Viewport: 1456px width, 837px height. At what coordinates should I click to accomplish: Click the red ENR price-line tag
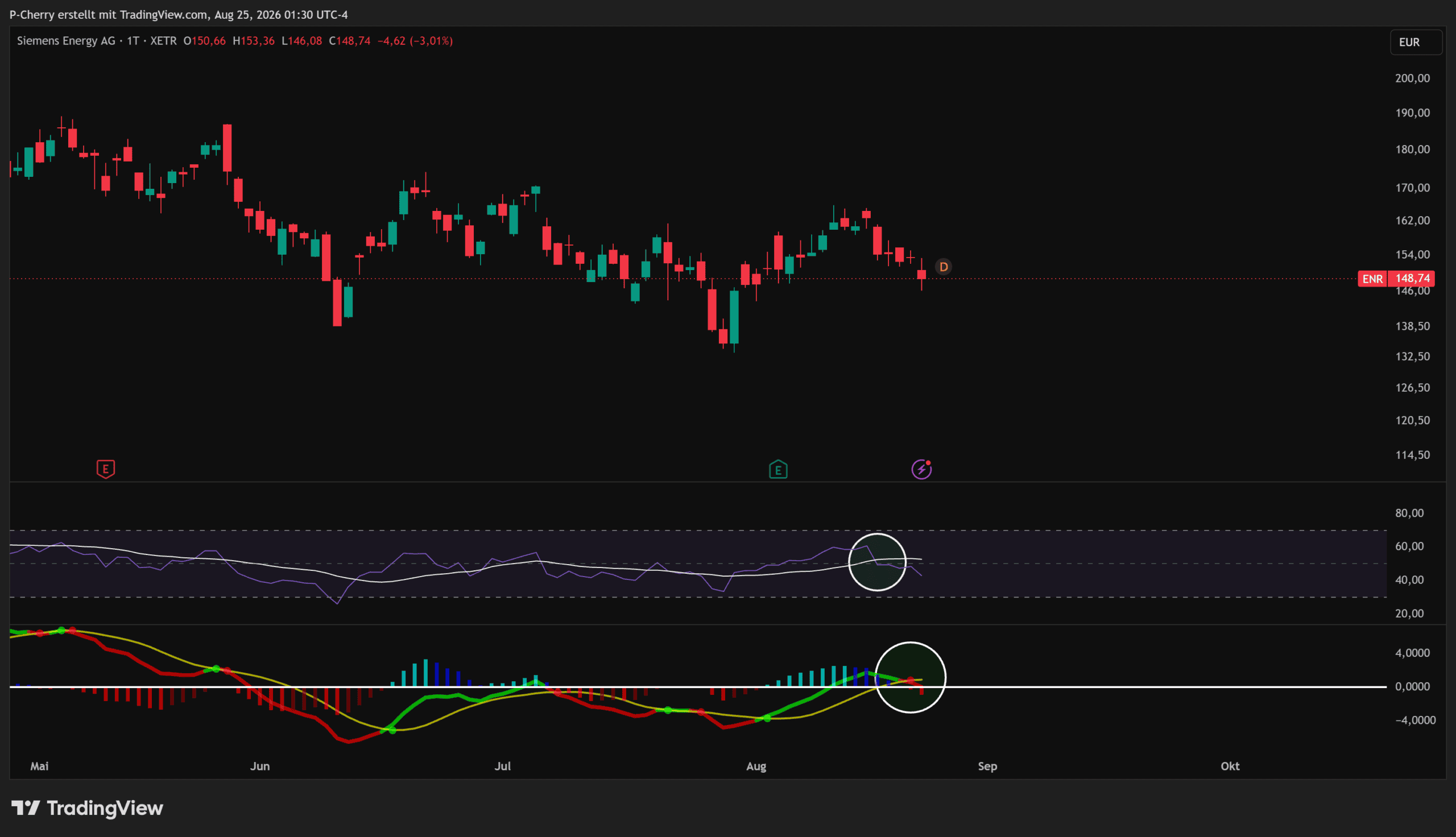1372,279
